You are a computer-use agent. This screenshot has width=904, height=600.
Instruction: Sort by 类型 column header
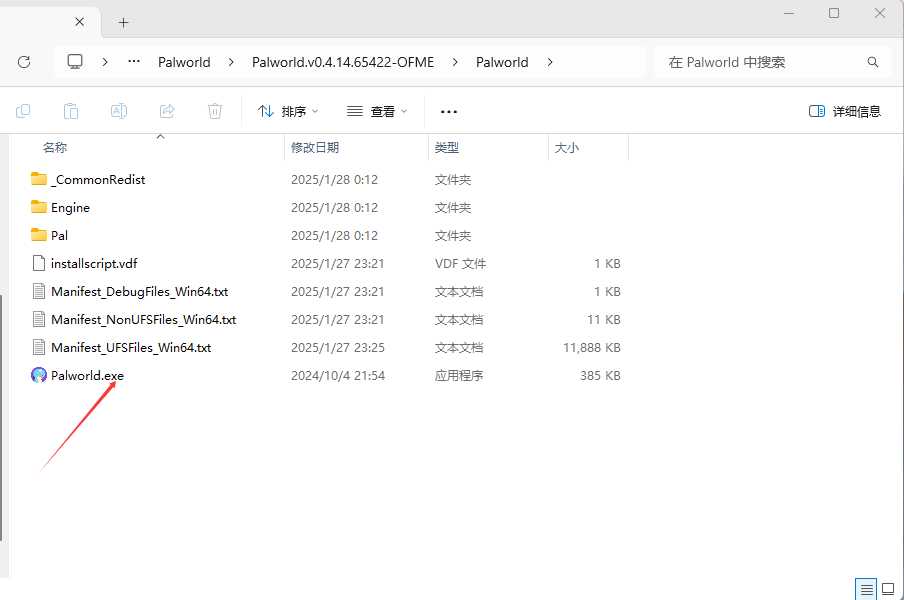tap(447, 148)
